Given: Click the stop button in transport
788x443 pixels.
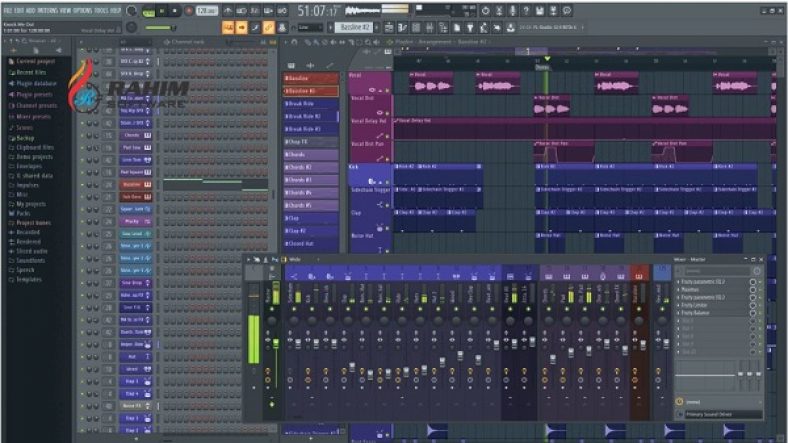Looking at the screenshot, I should (x=175, y=11).
